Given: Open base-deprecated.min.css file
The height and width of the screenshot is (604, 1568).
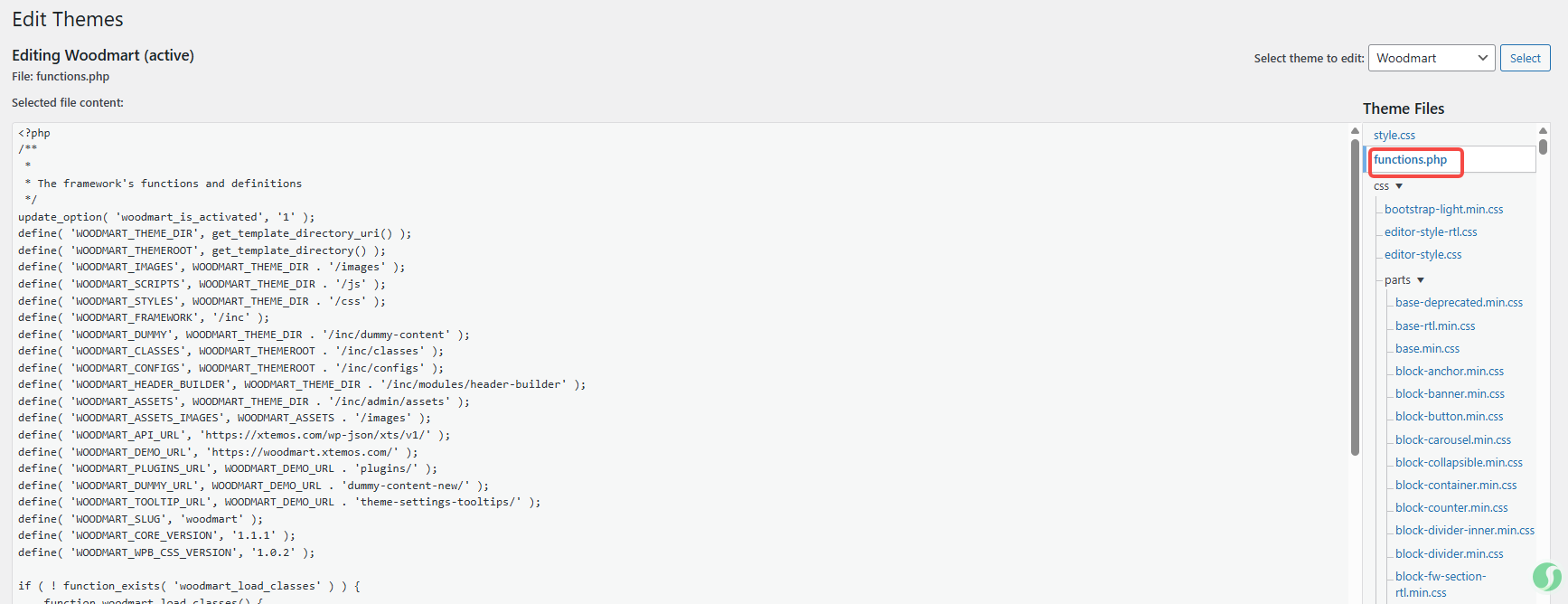Looking at the screenshot, I should (x=1459, y=303).
